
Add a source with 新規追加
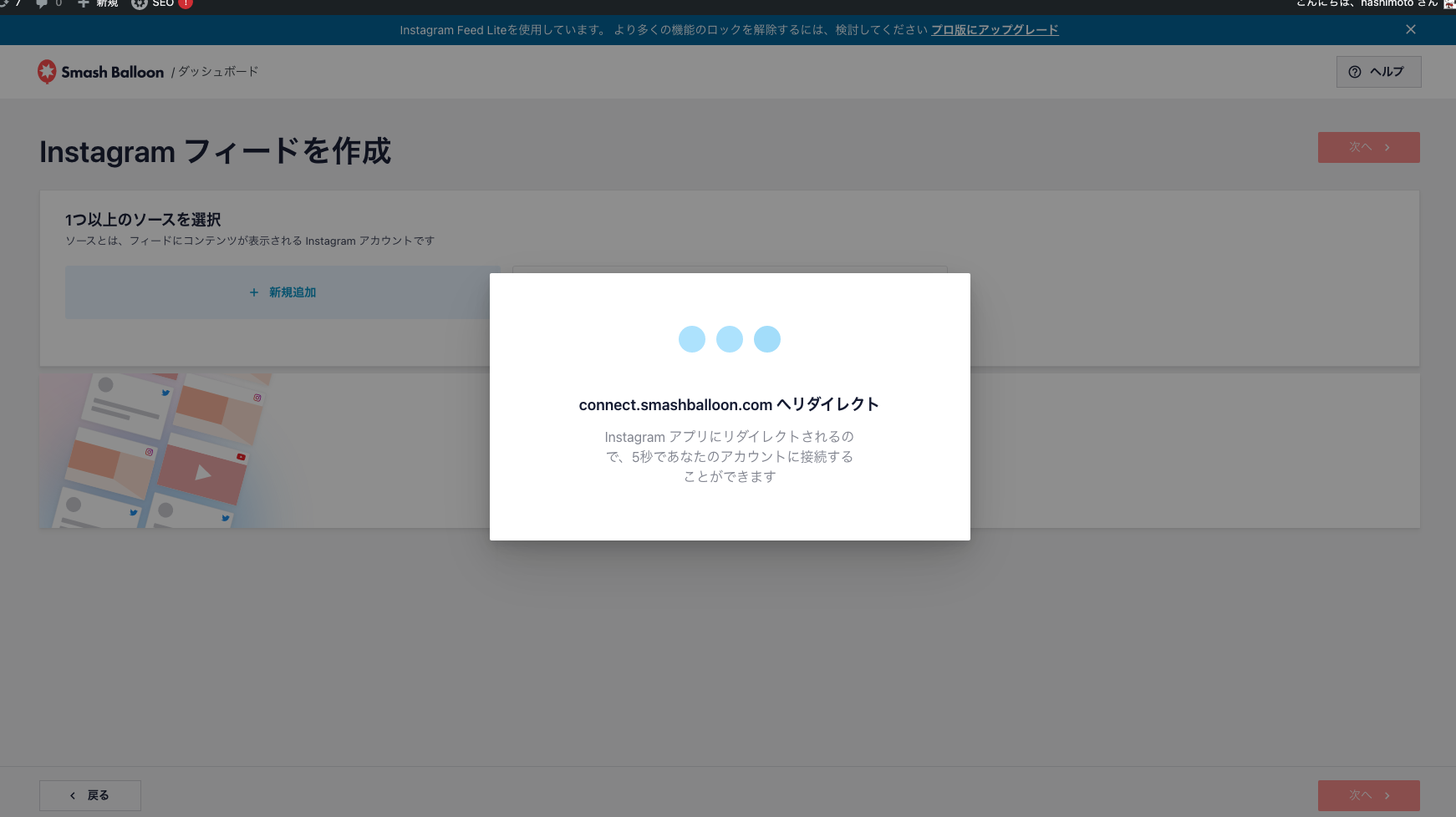[283, 292]
